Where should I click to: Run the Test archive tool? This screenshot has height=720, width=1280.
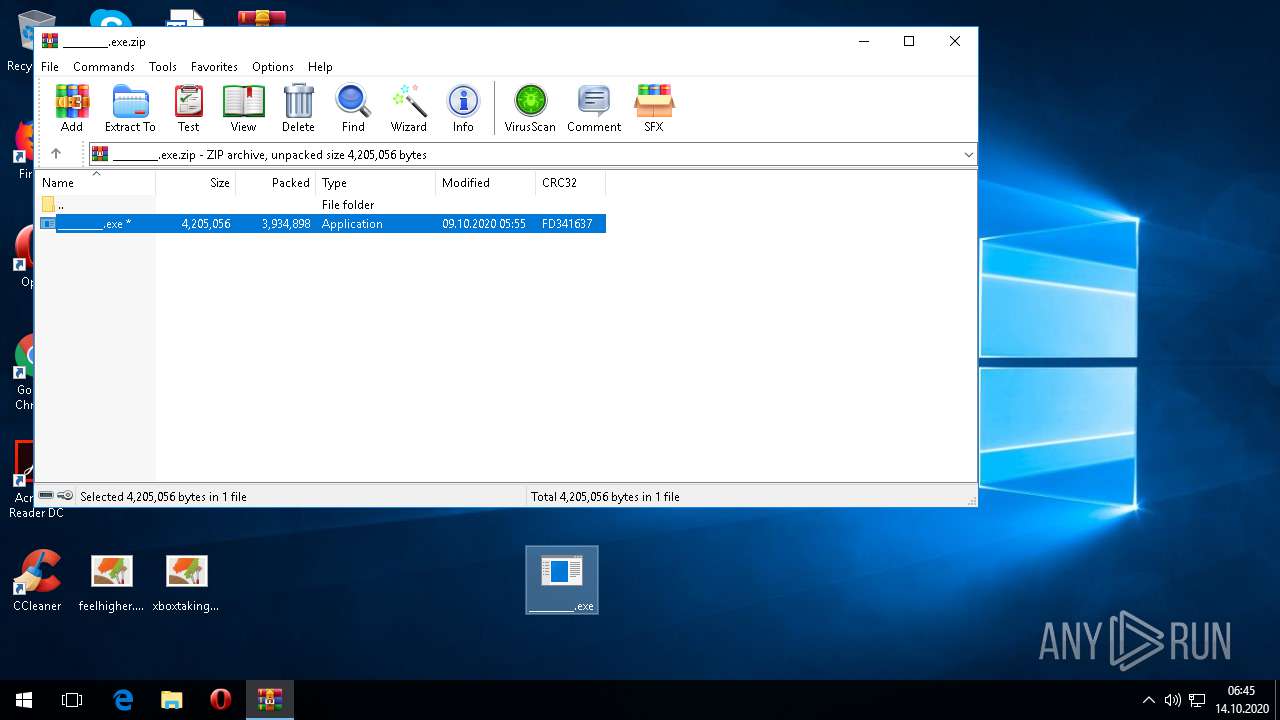188,108
